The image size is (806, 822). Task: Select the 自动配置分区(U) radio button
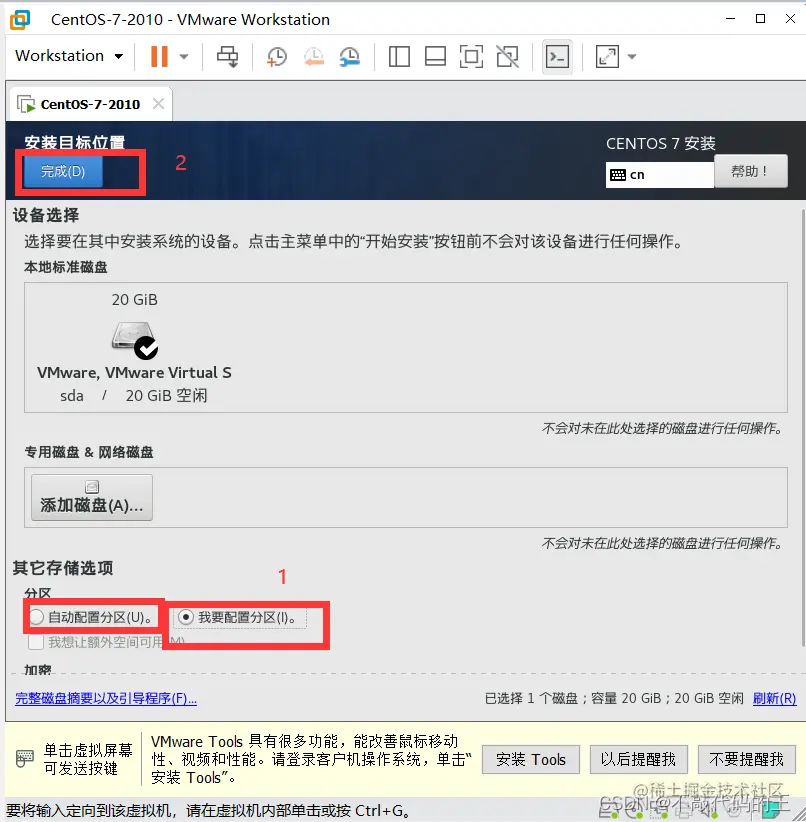coord(37,617)
